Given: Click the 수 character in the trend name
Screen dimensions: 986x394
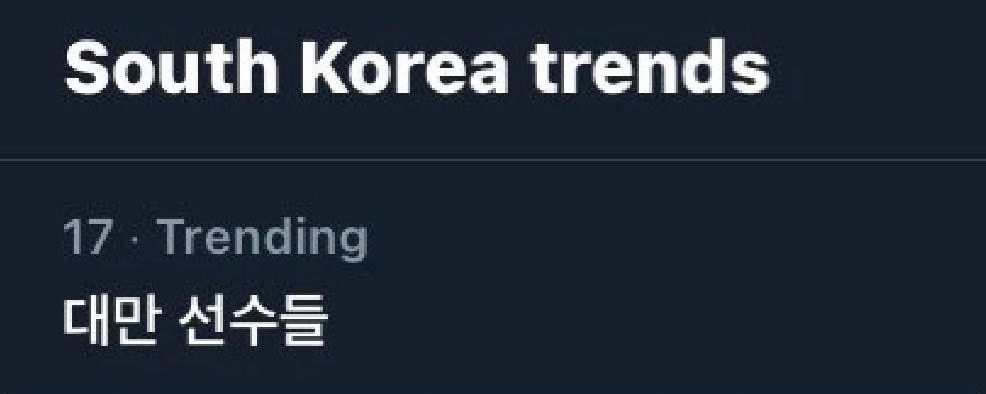Looking at the screenshot, I should [253, 319].
